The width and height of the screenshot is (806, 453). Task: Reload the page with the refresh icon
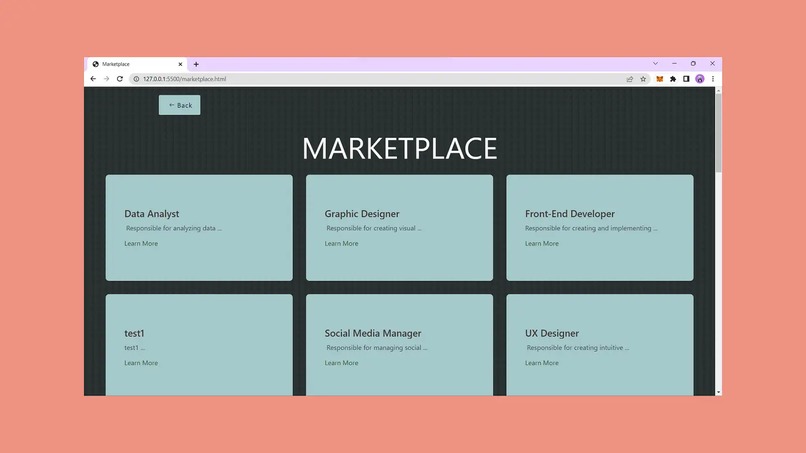click(120, 79)
